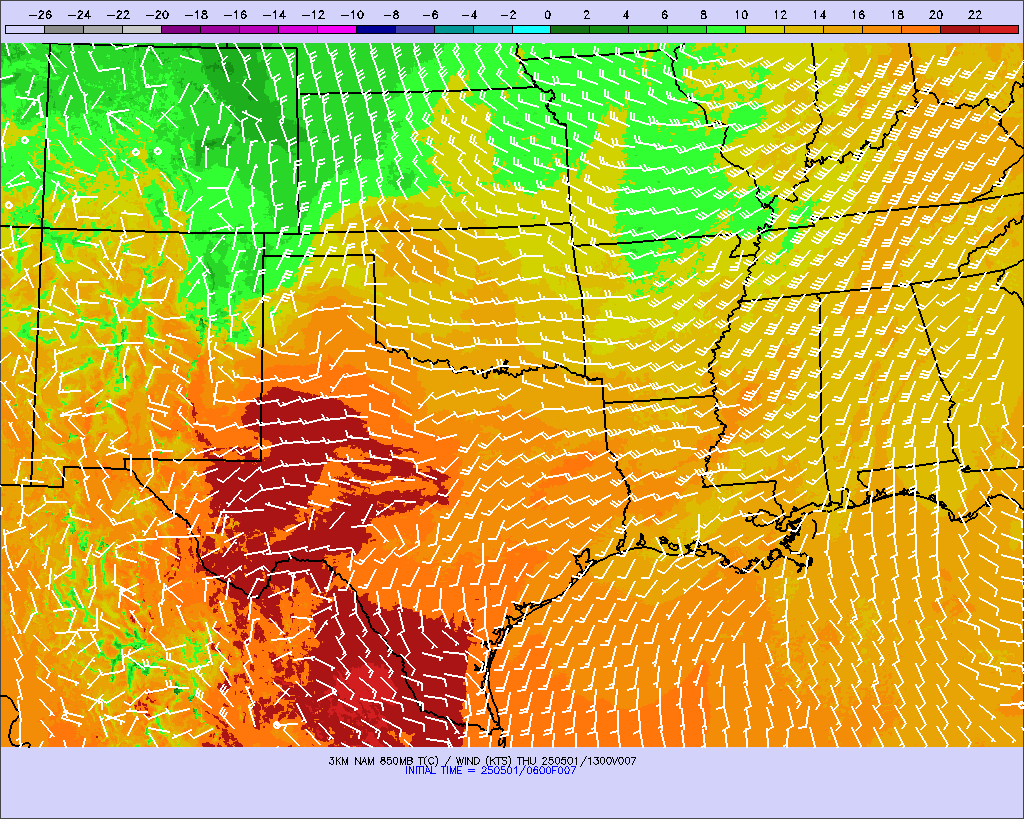
Task: Select bright green swatch between 8 and 10
Action: point(726,29)
